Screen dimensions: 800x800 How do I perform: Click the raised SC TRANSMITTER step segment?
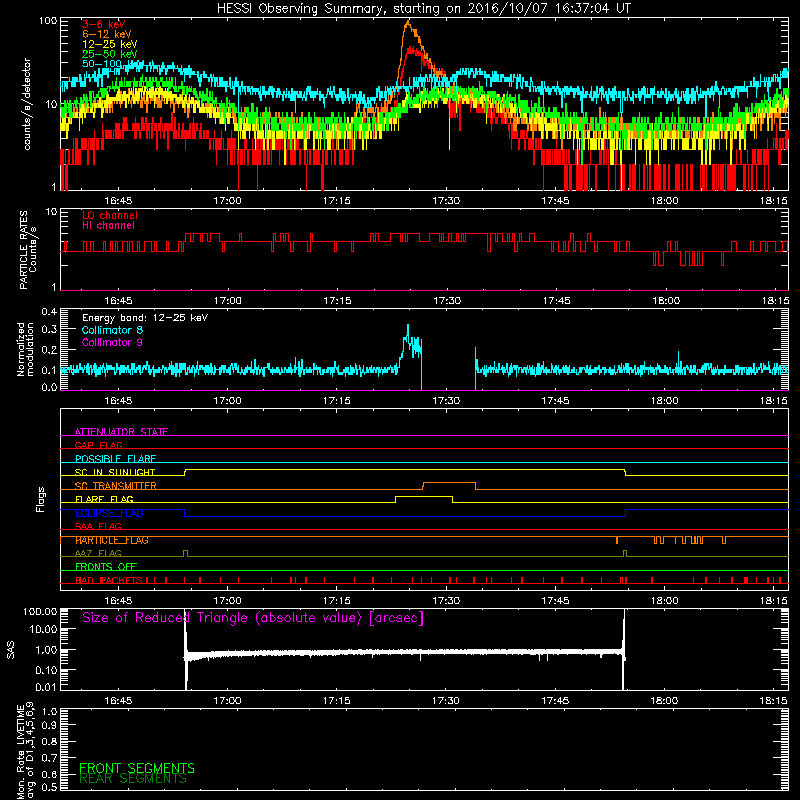[449, 483]
